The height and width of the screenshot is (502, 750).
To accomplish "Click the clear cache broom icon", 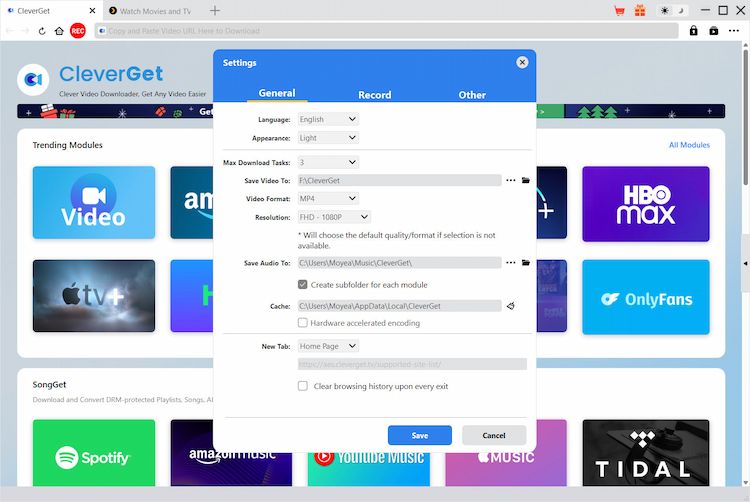I will pyautogui.click(x=511, y=306).
